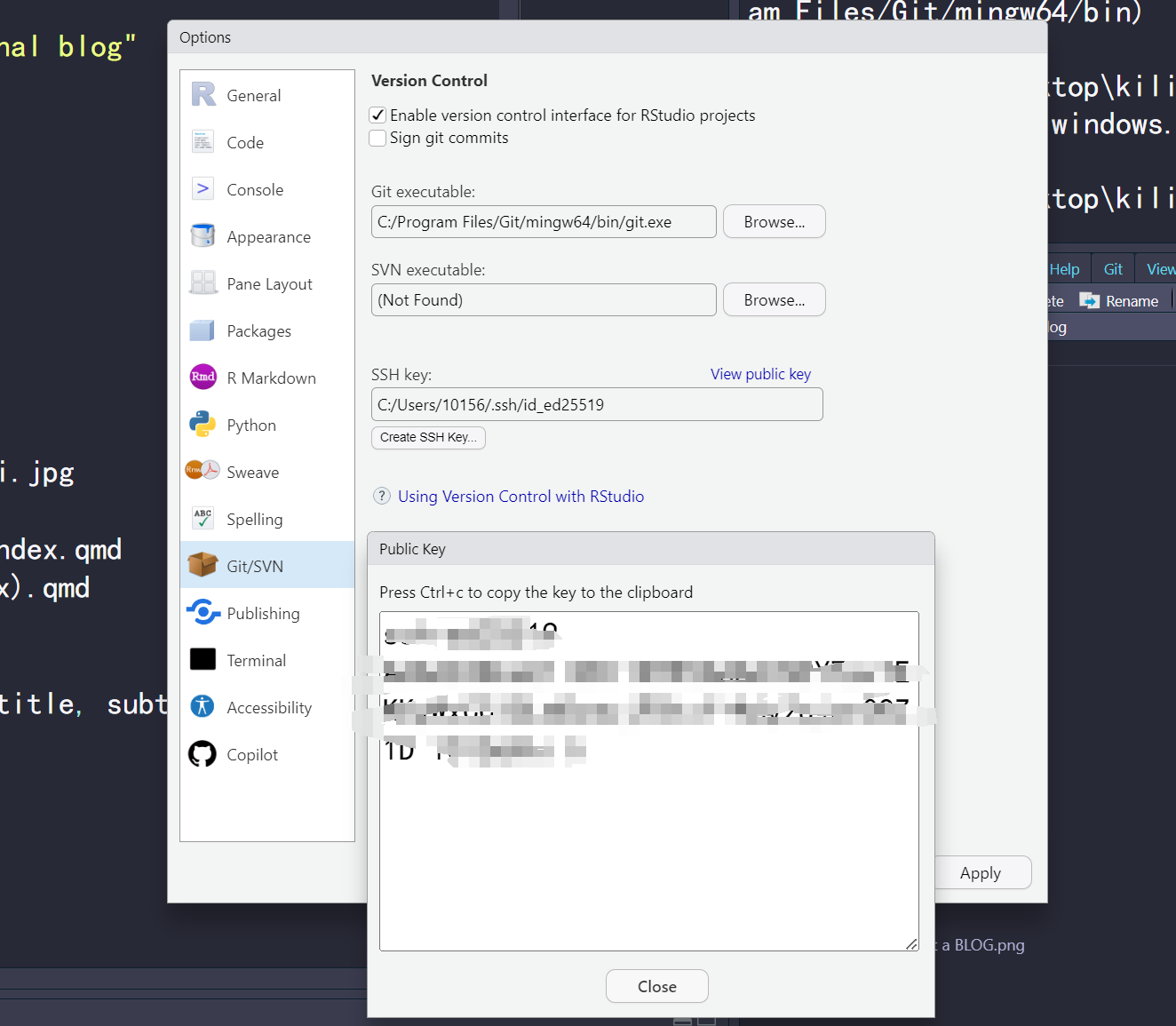Open Python options
This screenshot has width=1176, height=1026.
pos(250,425)
